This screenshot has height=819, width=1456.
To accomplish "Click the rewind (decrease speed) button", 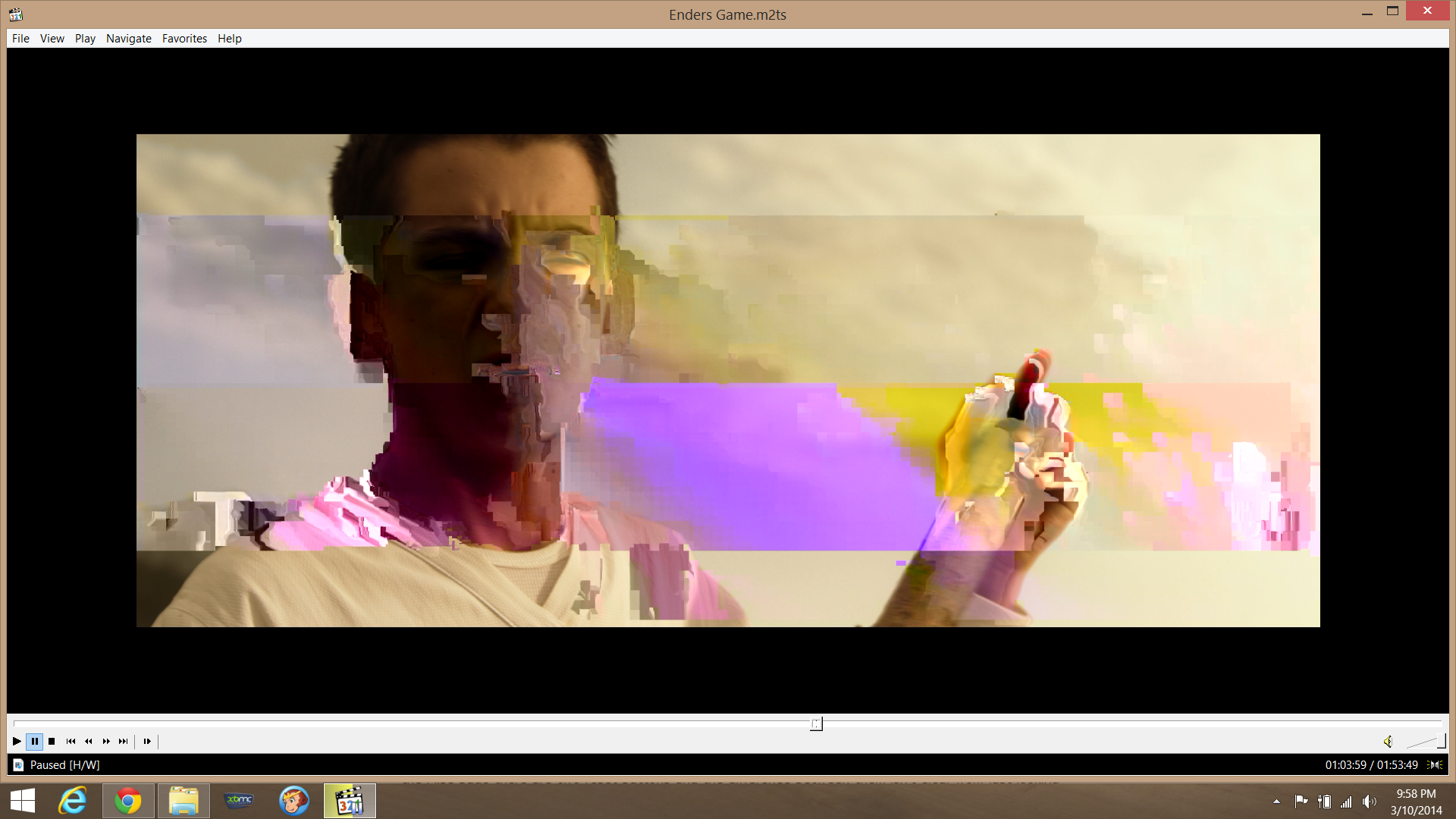I will click(x=89, y=741).
